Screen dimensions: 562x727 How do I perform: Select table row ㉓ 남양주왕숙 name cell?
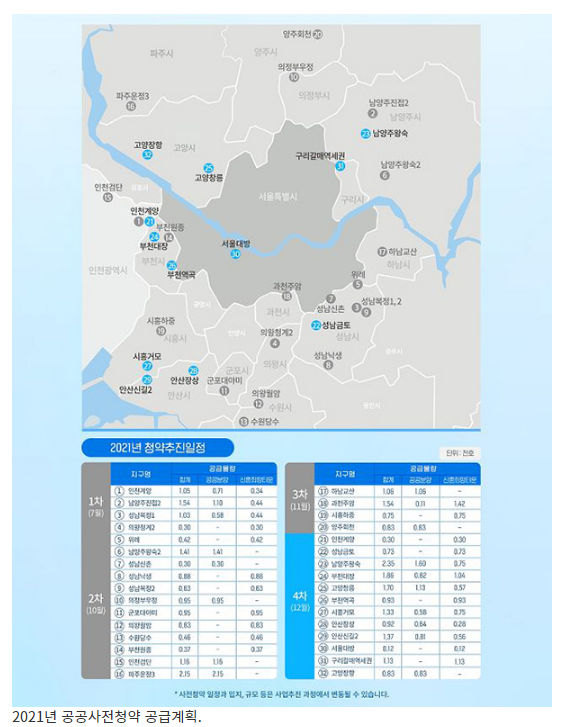coord(345,564)
